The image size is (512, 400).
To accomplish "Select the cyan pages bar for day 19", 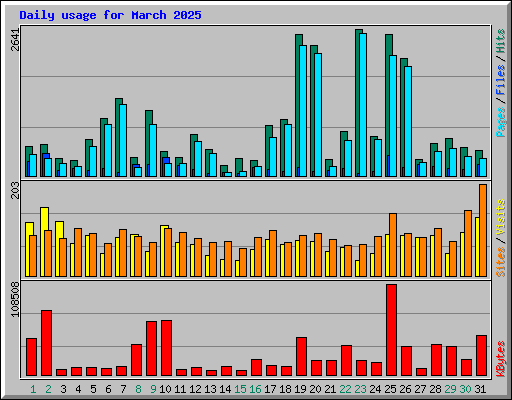I will coord(303,111).
